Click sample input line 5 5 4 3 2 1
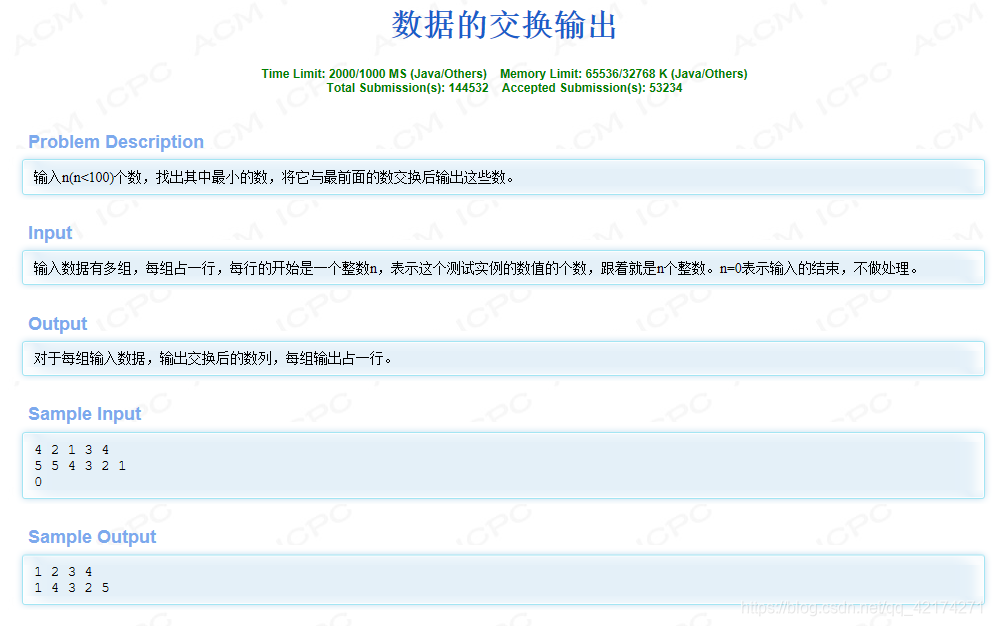The width and height of the screenshot is (992, 626). [x=80, y=466]
